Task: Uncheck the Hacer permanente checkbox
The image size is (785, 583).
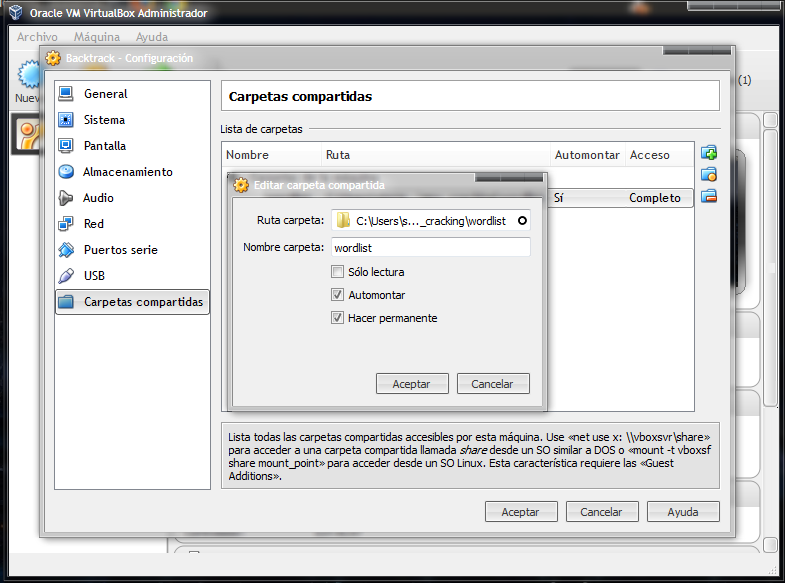Action: click(337, 318)
